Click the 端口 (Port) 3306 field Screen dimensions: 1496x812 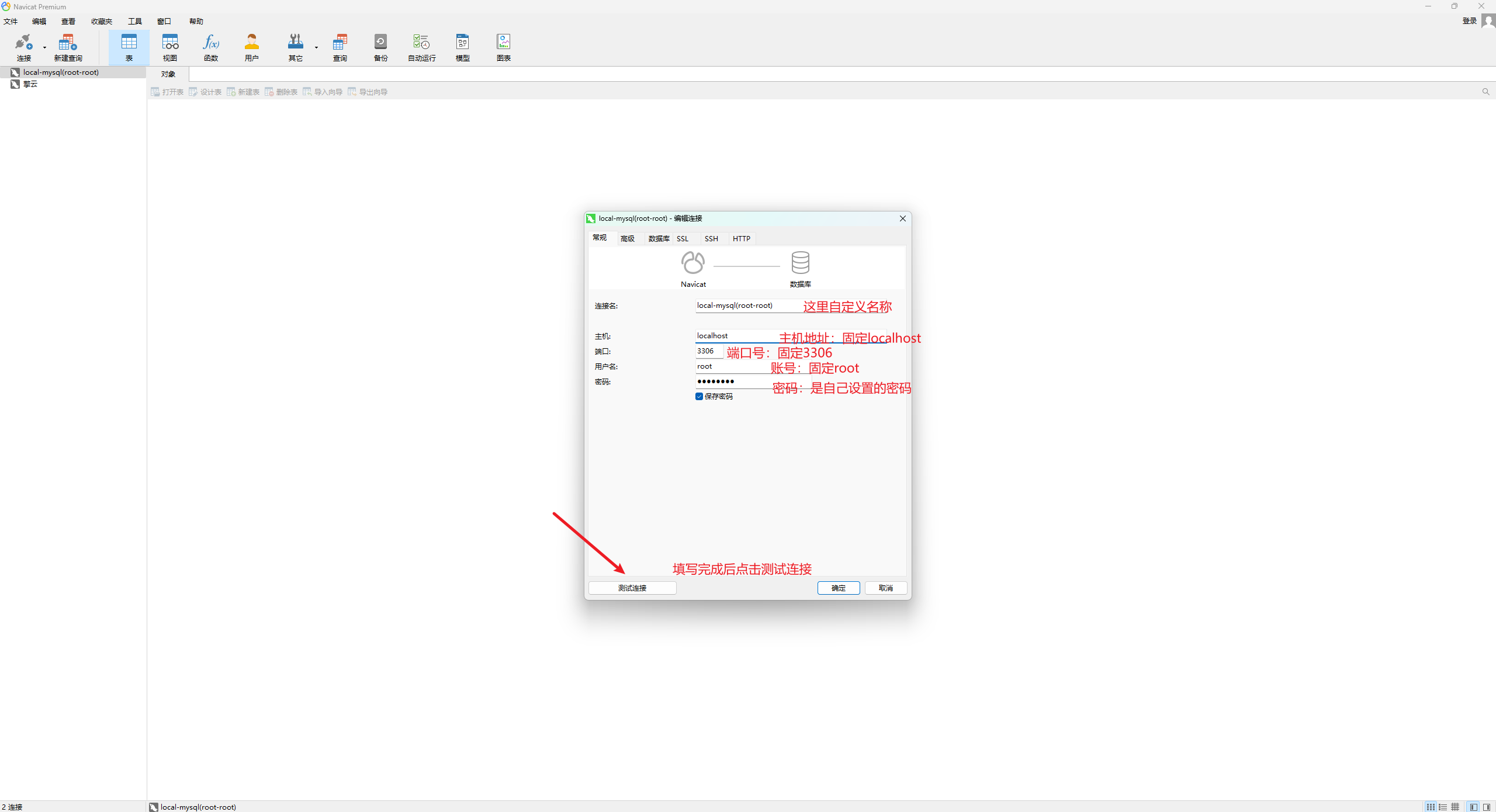point(709,351)
